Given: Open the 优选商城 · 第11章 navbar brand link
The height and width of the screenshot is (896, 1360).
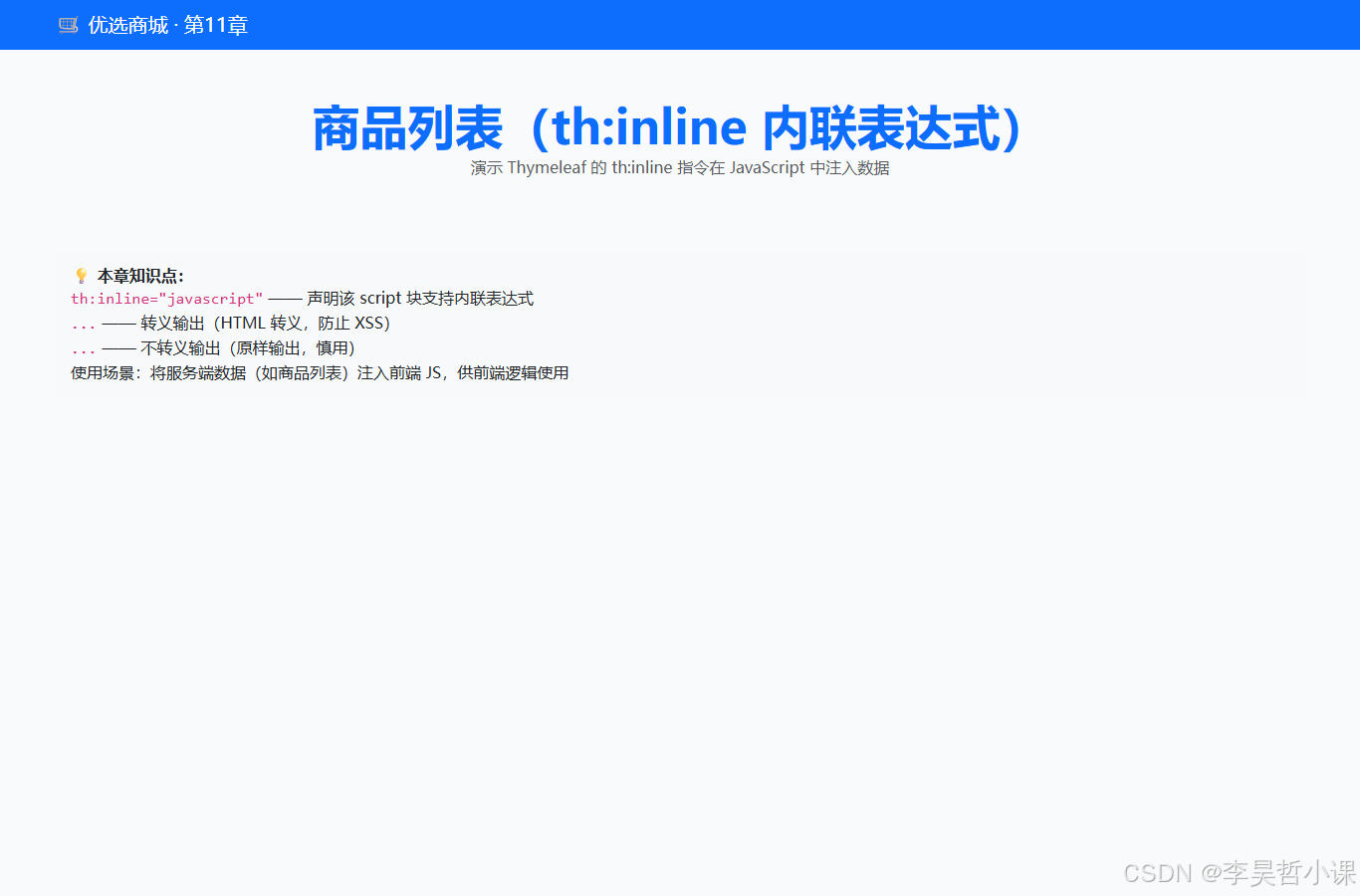Looking at the screenshot, I should (x=153, y=25).
